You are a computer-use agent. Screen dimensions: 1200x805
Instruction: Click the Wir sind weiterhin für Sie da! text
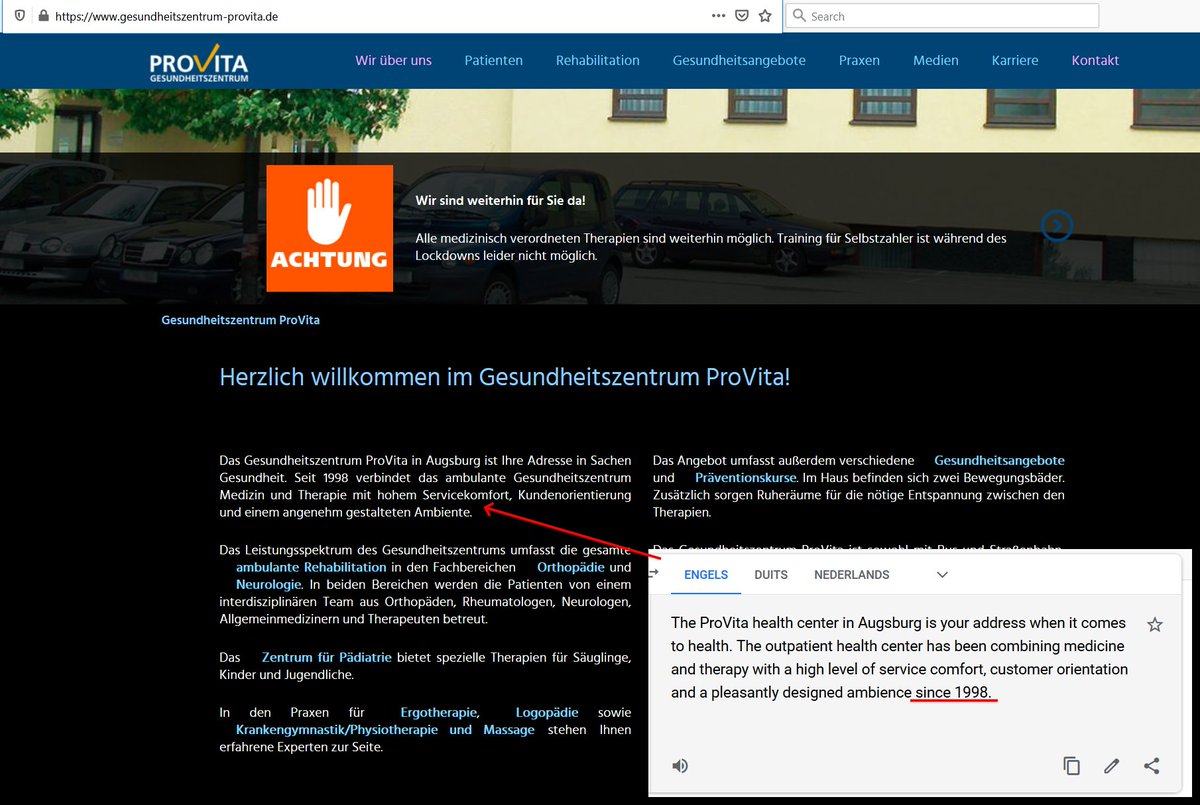(501, 201)
